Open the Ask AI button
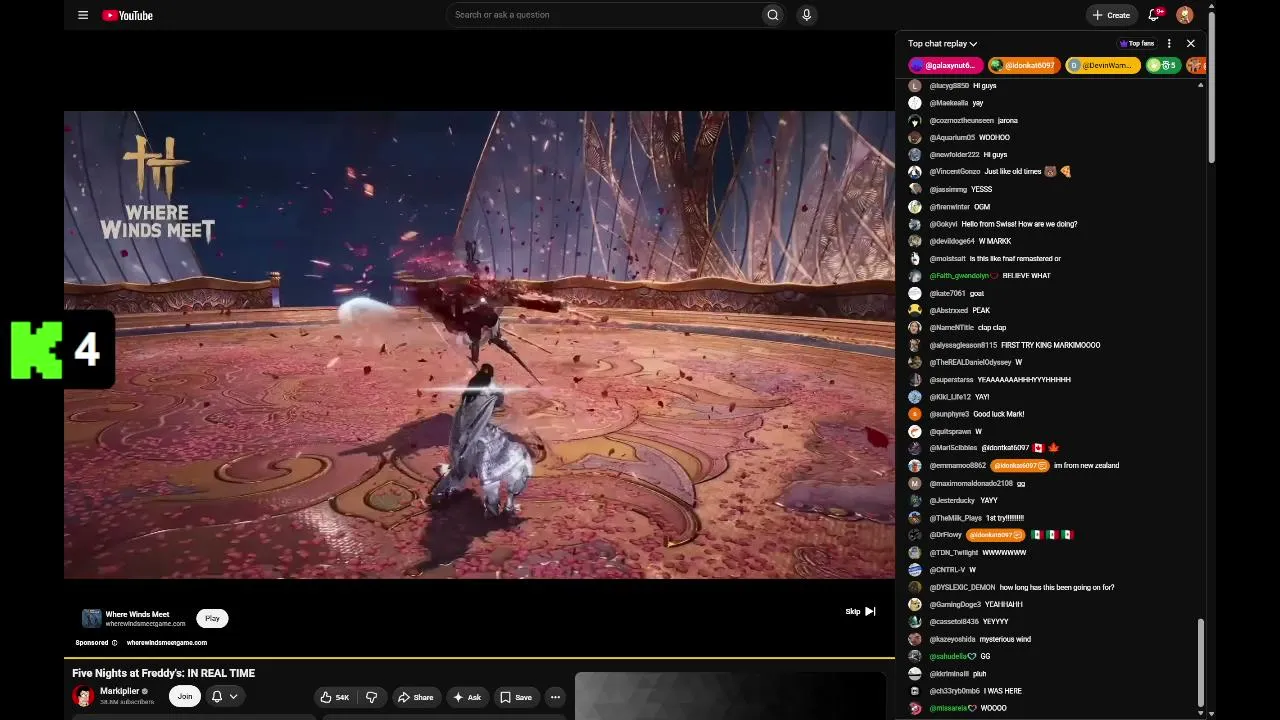The width and height of the screenshot is (1280, 720). click(x=467, y=697)
